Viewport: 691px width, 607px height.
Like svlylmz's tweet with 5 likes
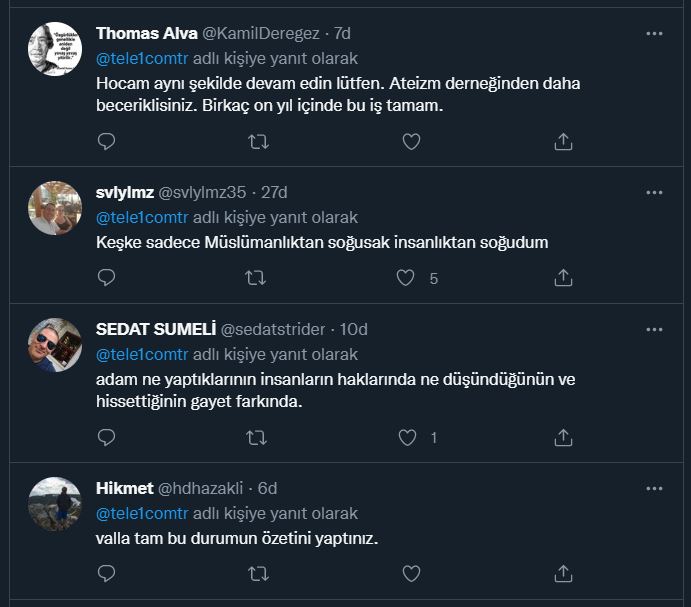pyautogui.click(x=406, y=278)
